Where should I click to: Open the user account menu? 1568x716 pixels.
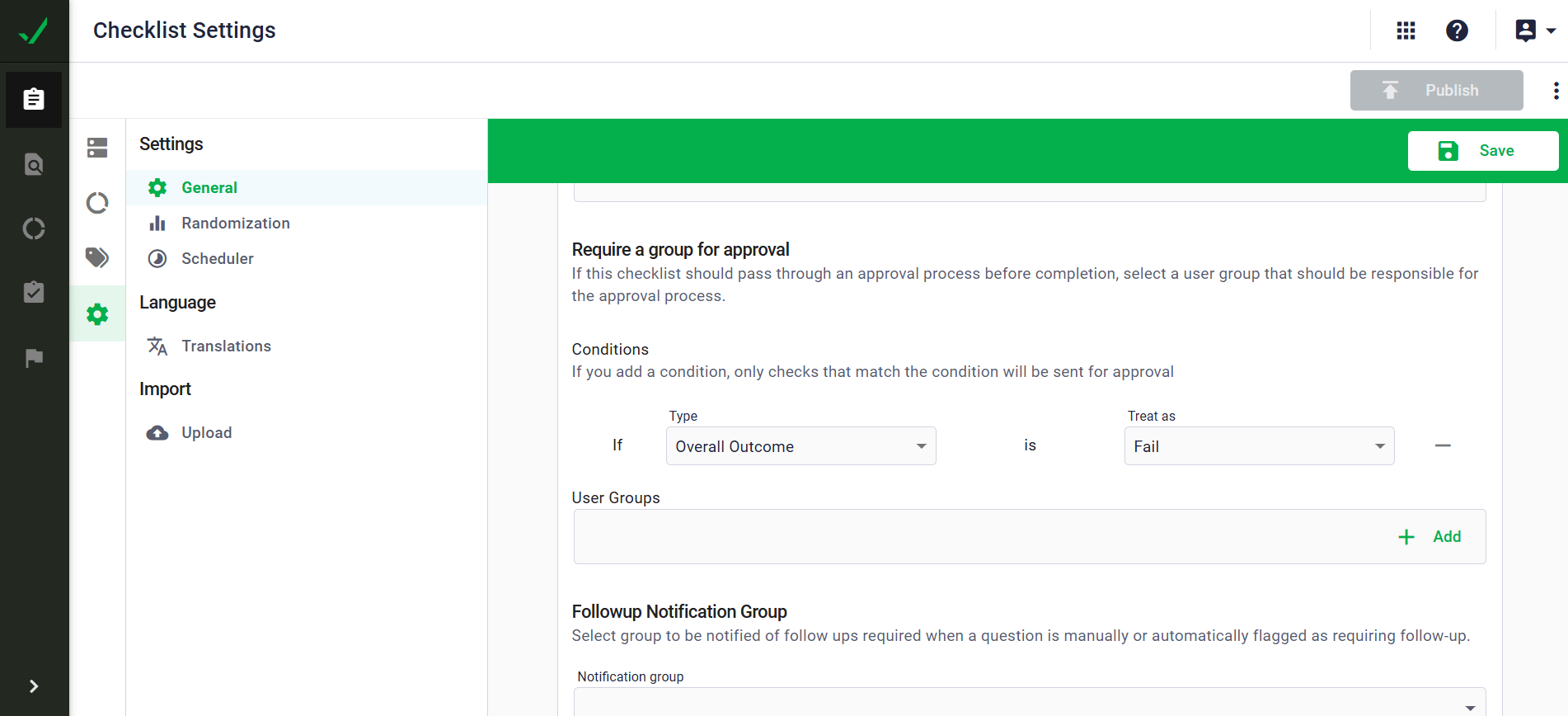1534,31
